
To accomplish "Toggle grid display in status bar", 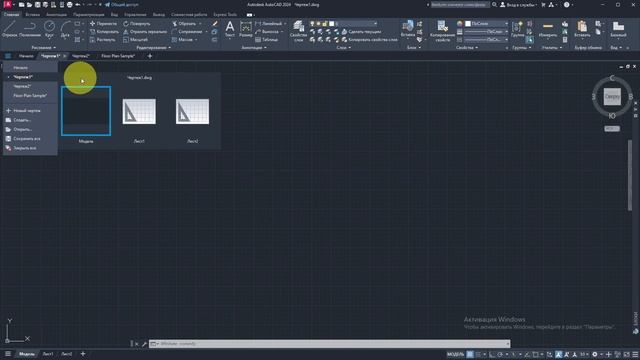I will [470, 354].
